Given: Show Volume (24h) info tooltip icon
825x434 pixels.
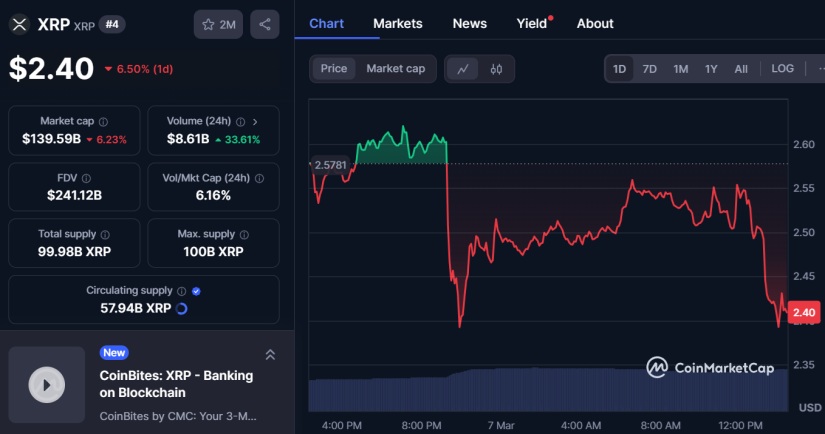Looking at the screenshot, I should [240, 122].
